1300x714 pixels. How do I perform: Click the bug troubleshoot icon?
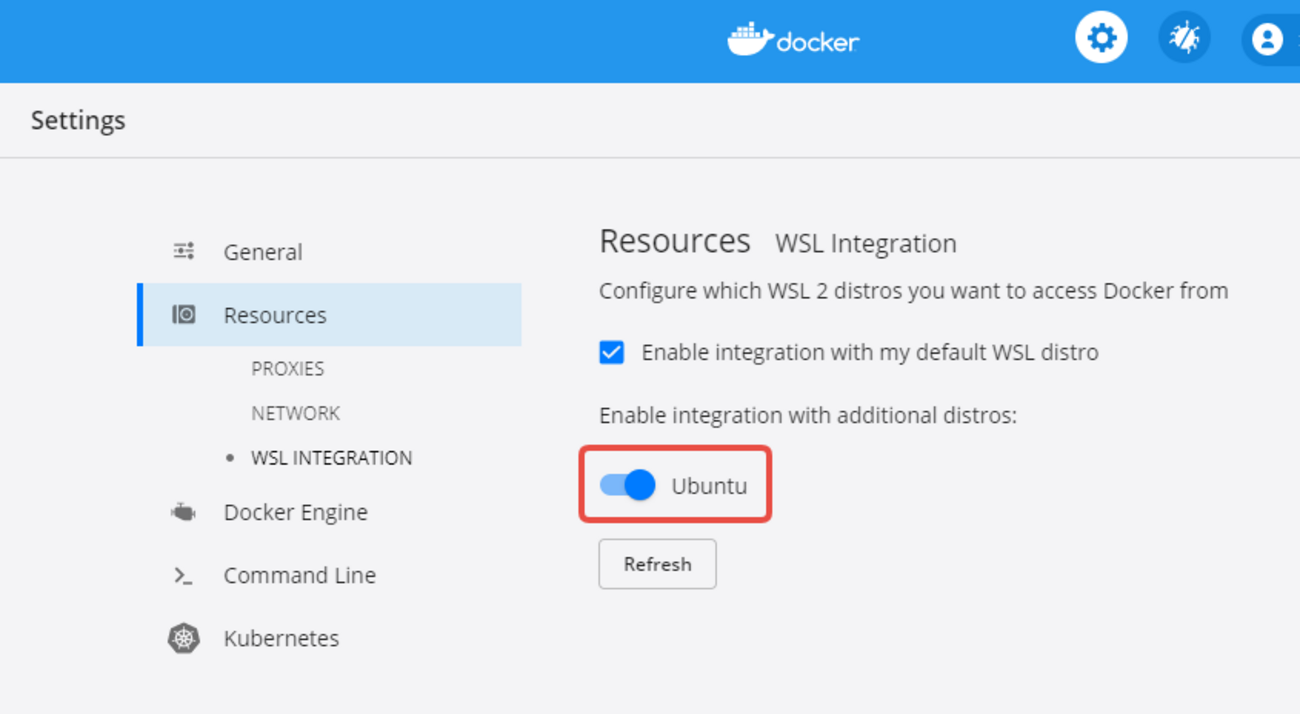pos(1184,39)
